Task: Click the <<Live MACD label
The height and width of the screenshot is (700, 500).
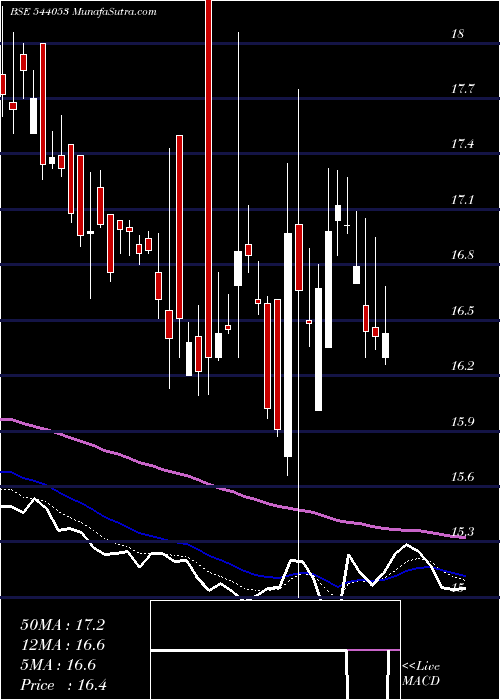Action: click(x=421, y=674)
